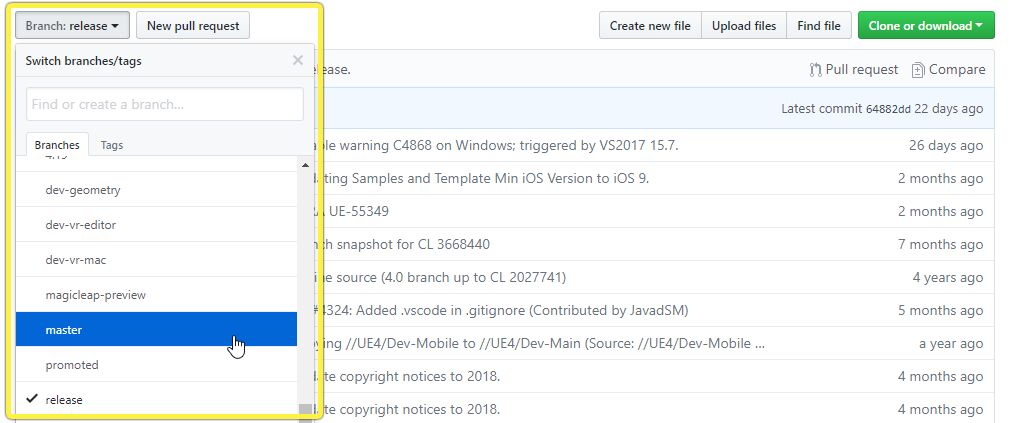
Task: Expand the Clone or download dropdown
Action: [924, 25]
